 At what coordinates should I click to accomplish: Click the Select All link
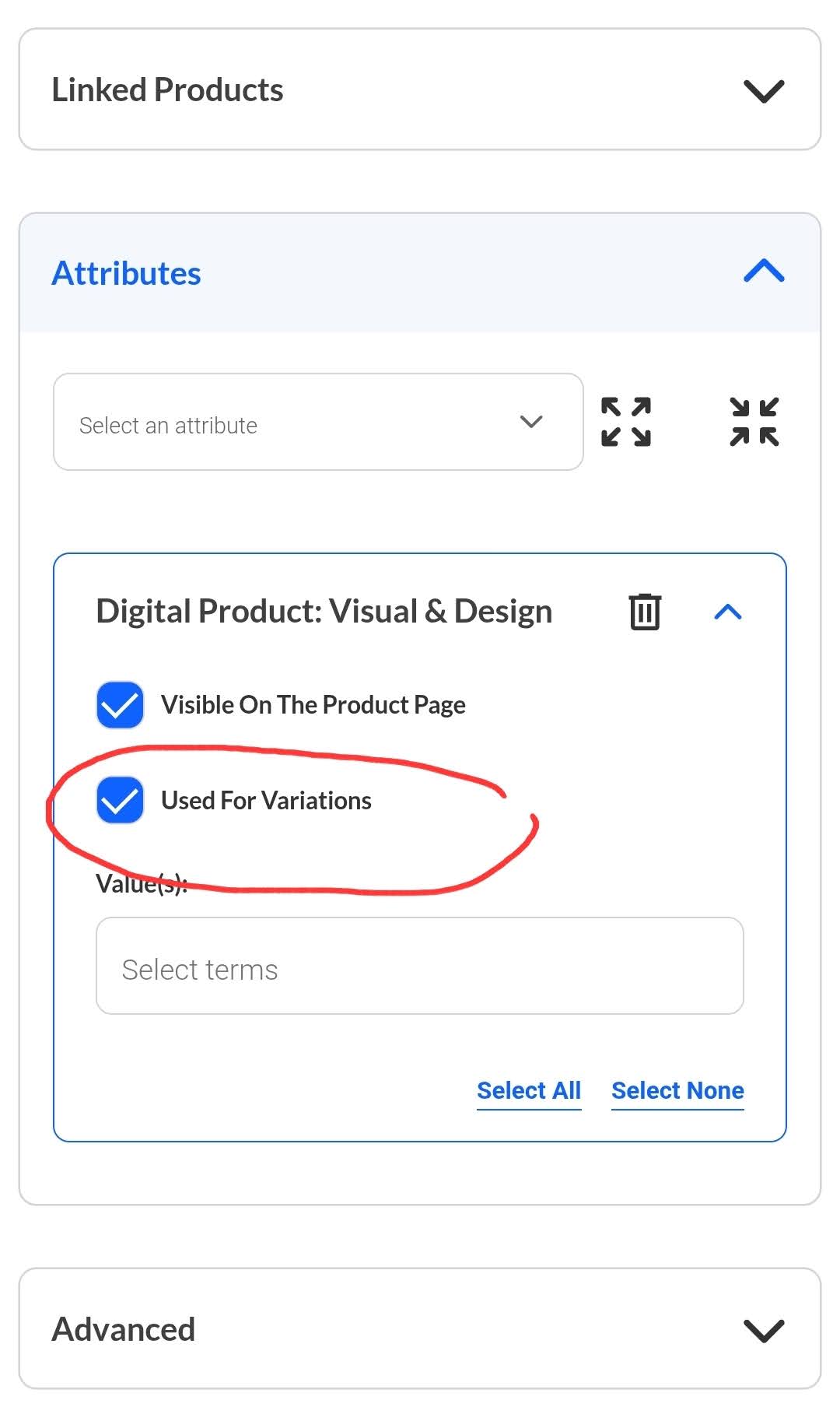click(x=529, y=1091)
